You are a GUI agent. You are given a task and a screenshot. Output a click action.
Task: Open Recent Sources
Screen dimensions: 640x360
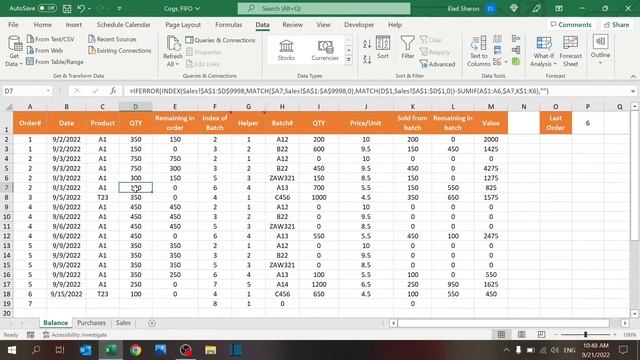(112, 39)
